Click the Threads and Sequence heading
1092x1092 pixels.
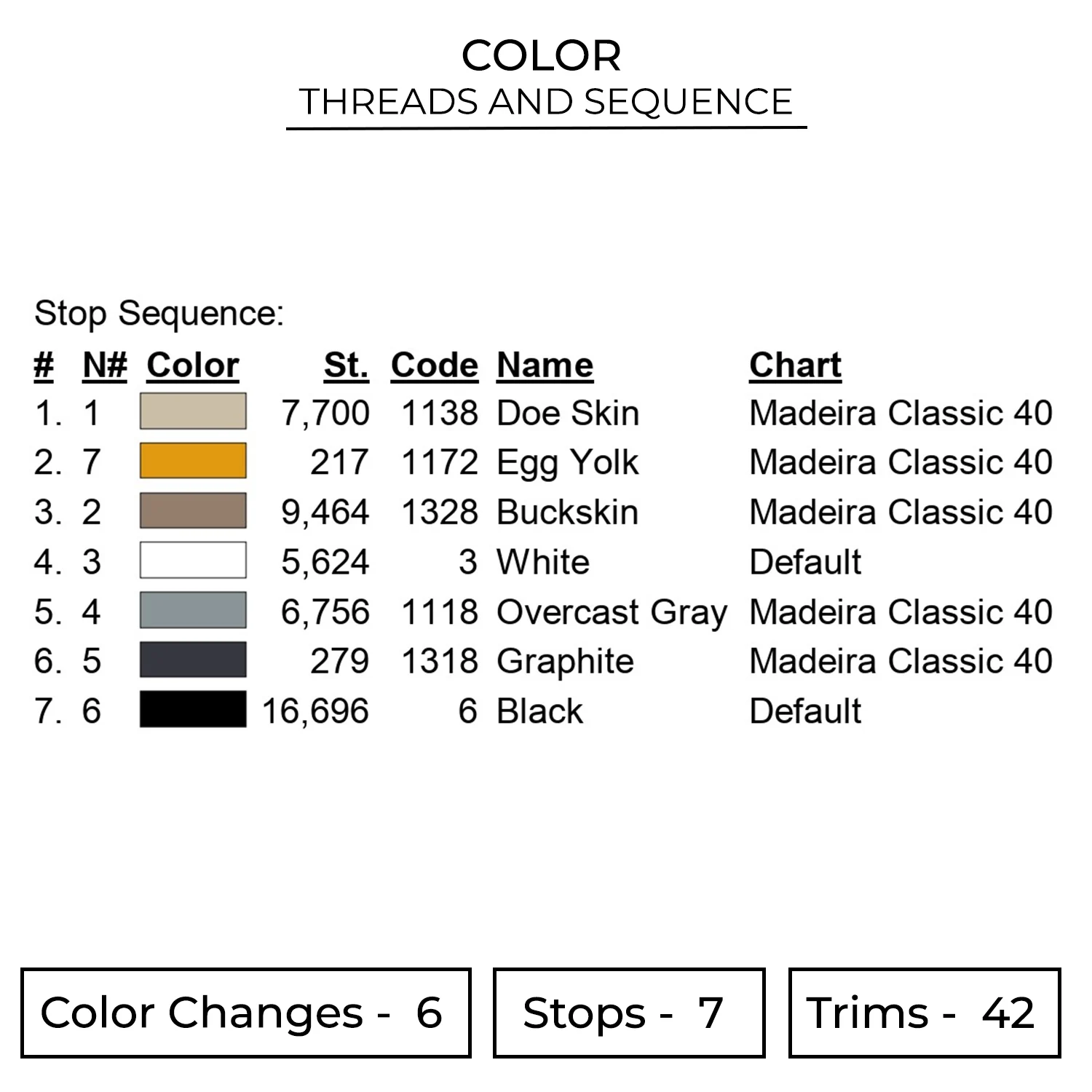[x=546, y=102]
